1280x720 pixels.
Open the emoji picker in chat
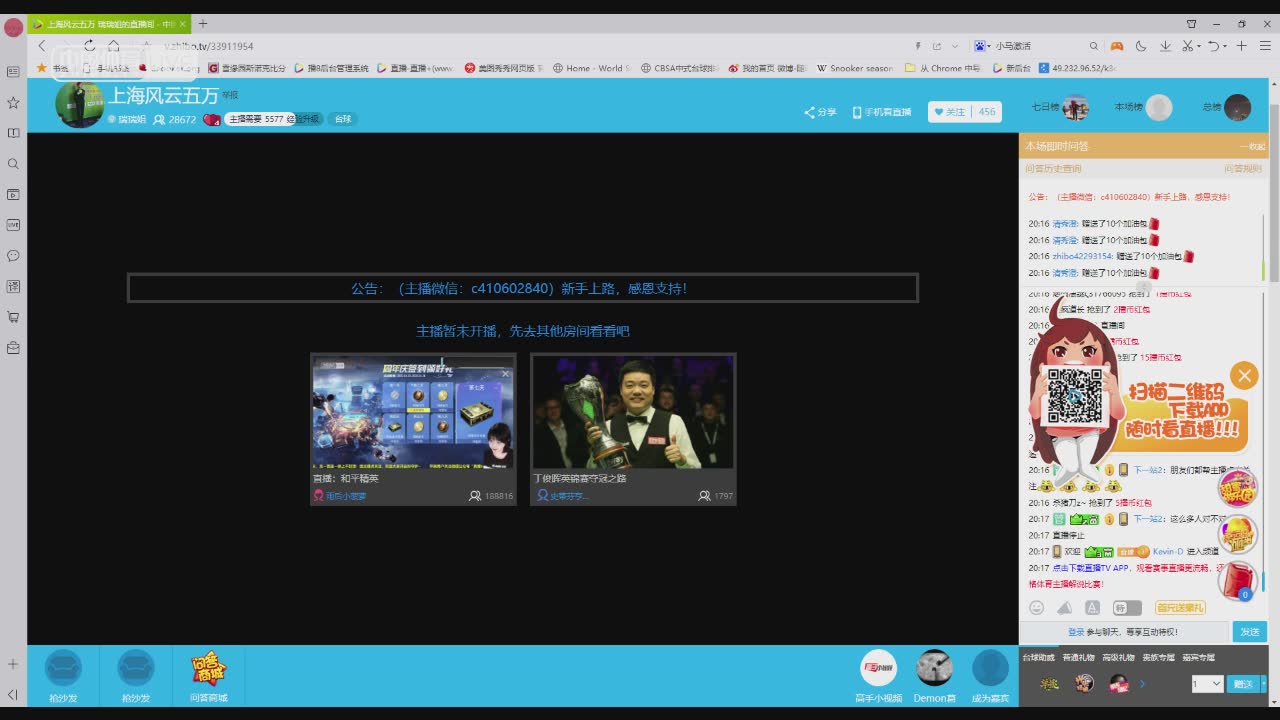coord(1037,608)
